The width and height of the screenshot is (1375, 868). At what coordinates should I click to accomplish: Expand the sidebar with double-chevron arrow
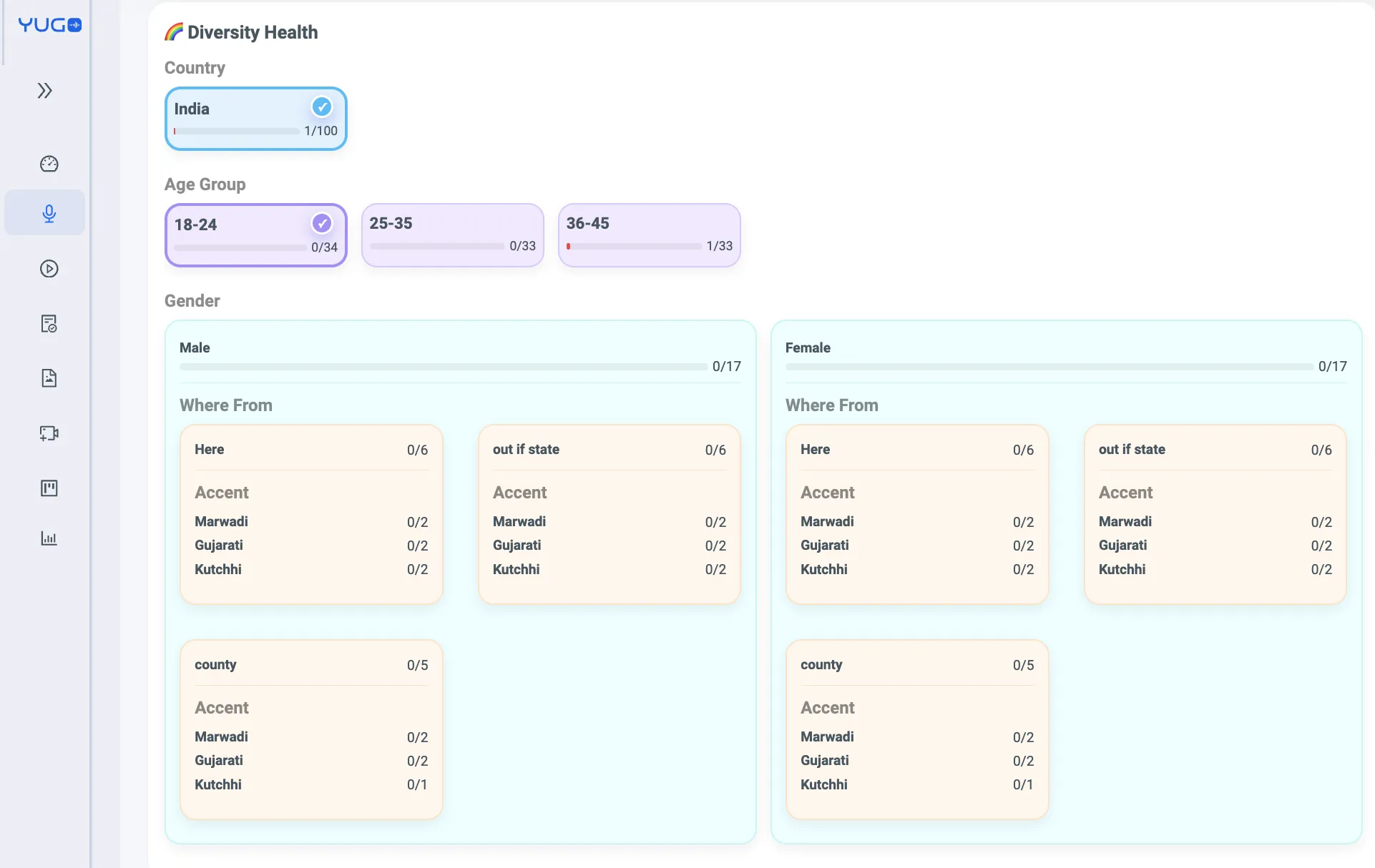tap(44, 91)
